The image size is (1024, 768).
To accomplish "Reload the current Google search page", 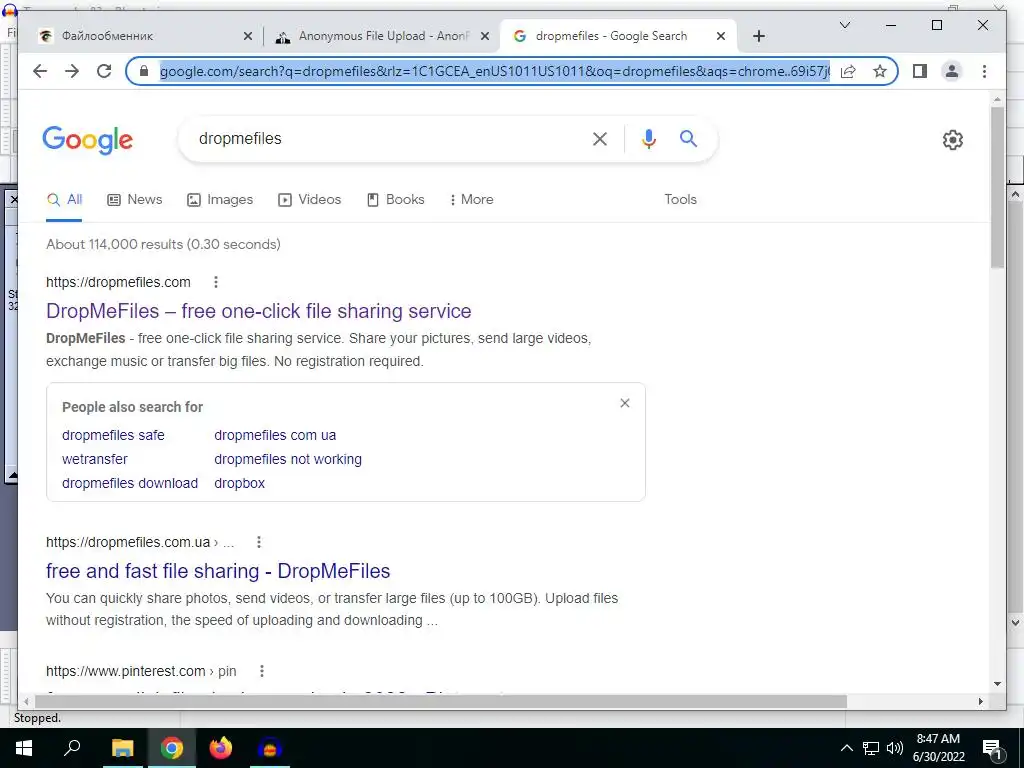I will point(104,71).
